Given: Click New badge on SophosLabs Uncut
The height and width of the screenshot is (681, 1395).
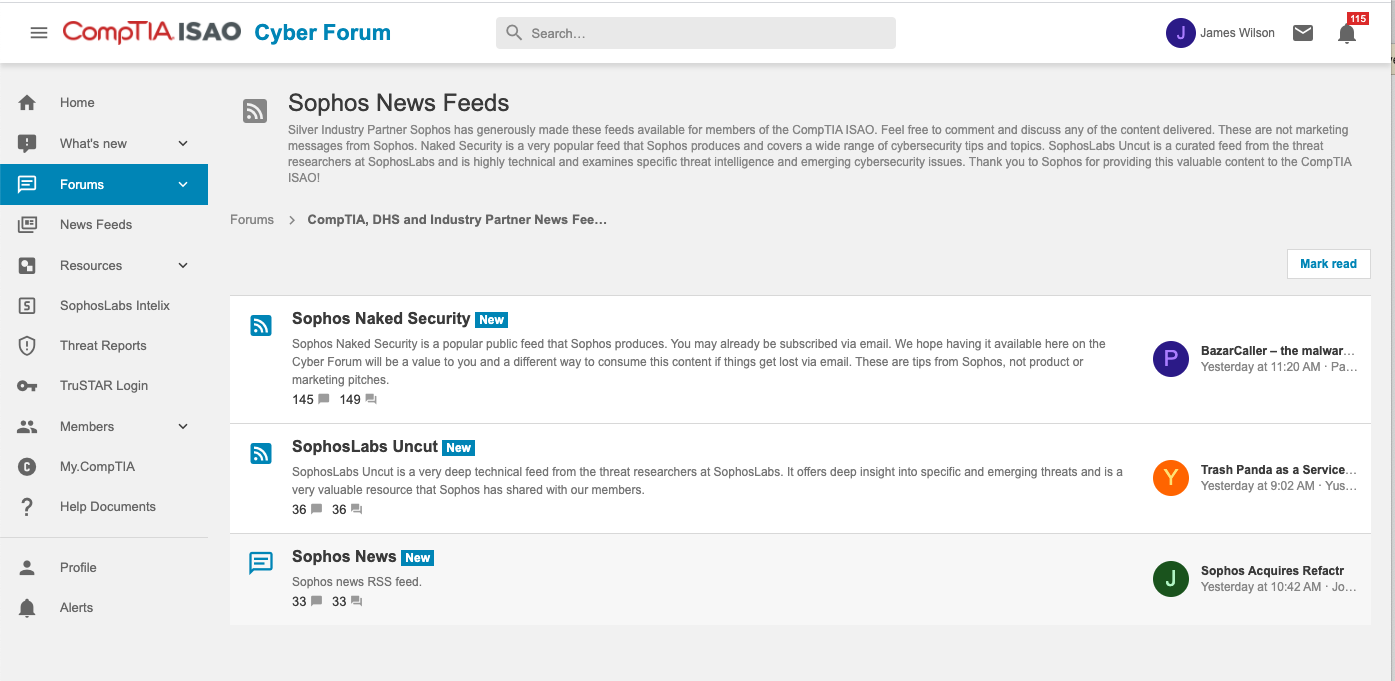Looking at the screenshot, I should tap(459, 448).
